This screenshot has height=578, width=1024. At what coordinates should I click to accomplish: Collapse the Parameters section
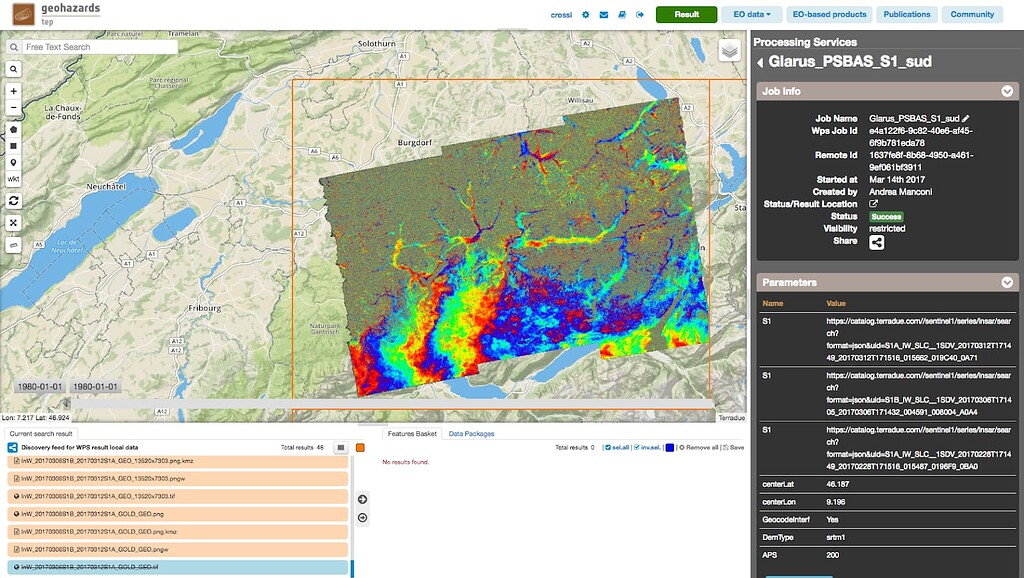click(x=1008, y=281)
